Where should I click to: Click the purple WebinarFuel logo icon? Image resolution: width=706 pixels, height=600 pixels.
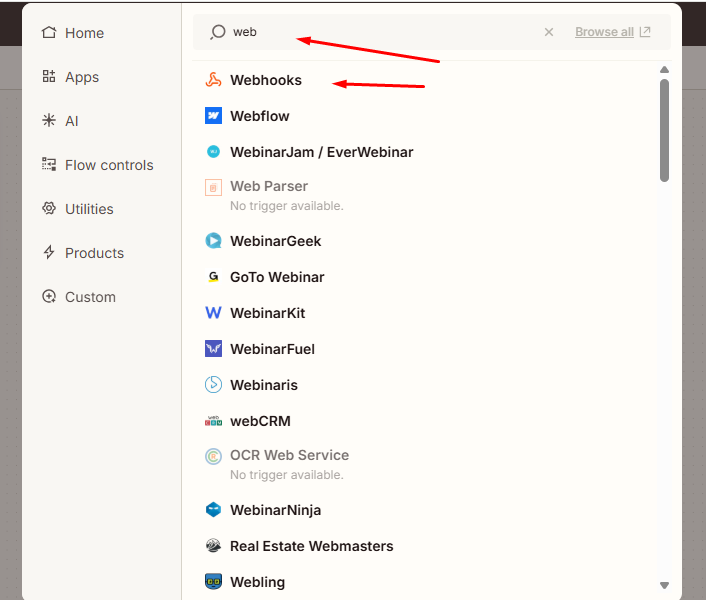click(x=213, y=349)
